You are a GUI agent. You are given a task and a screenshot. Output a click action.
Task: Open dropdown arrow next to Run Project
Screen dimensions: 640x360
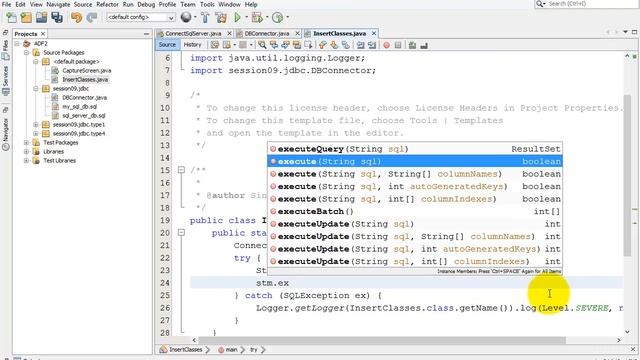(x=246, y=17)
